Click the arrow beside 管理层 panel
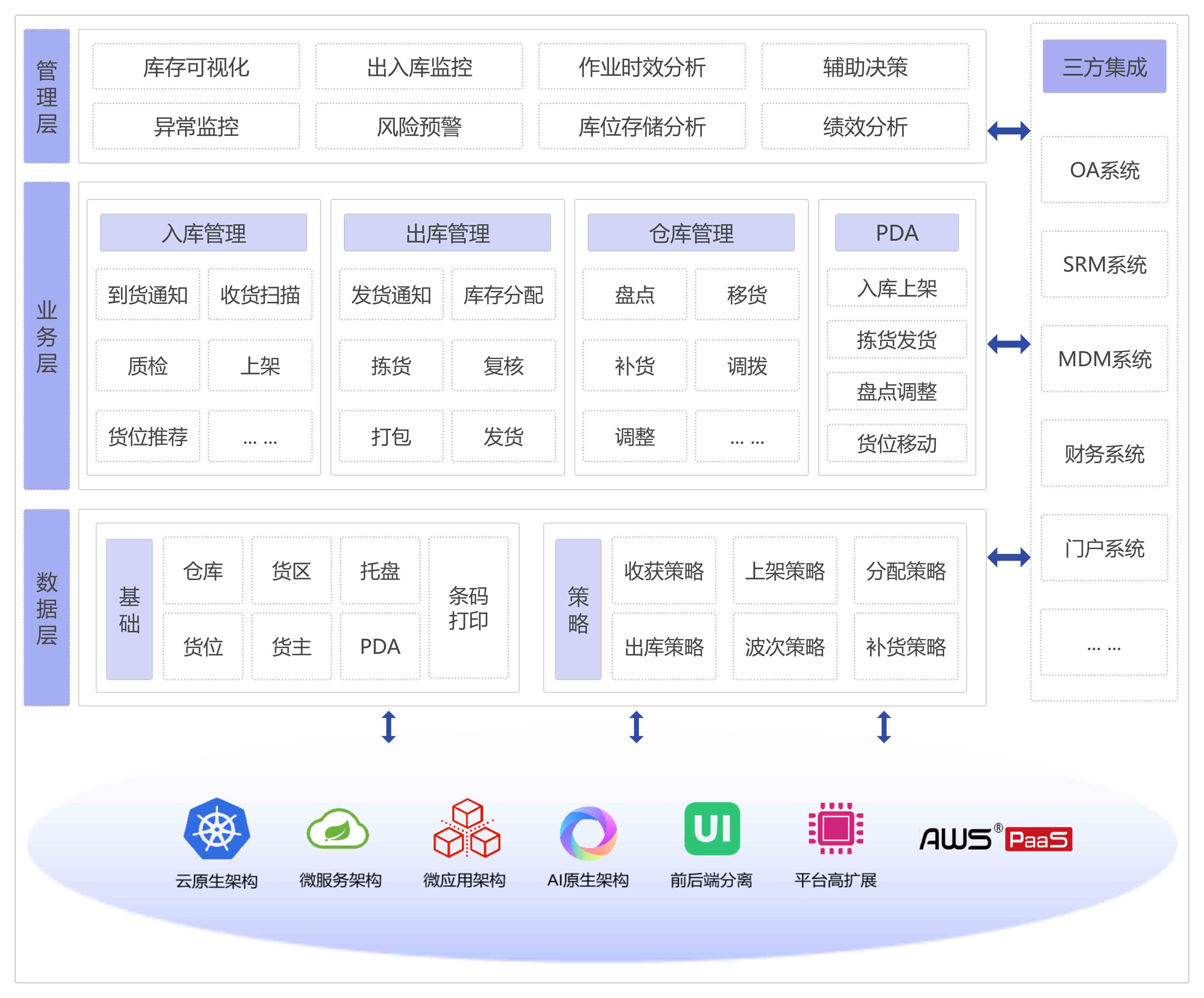The image size is (1204, 998). point(1009,131)
